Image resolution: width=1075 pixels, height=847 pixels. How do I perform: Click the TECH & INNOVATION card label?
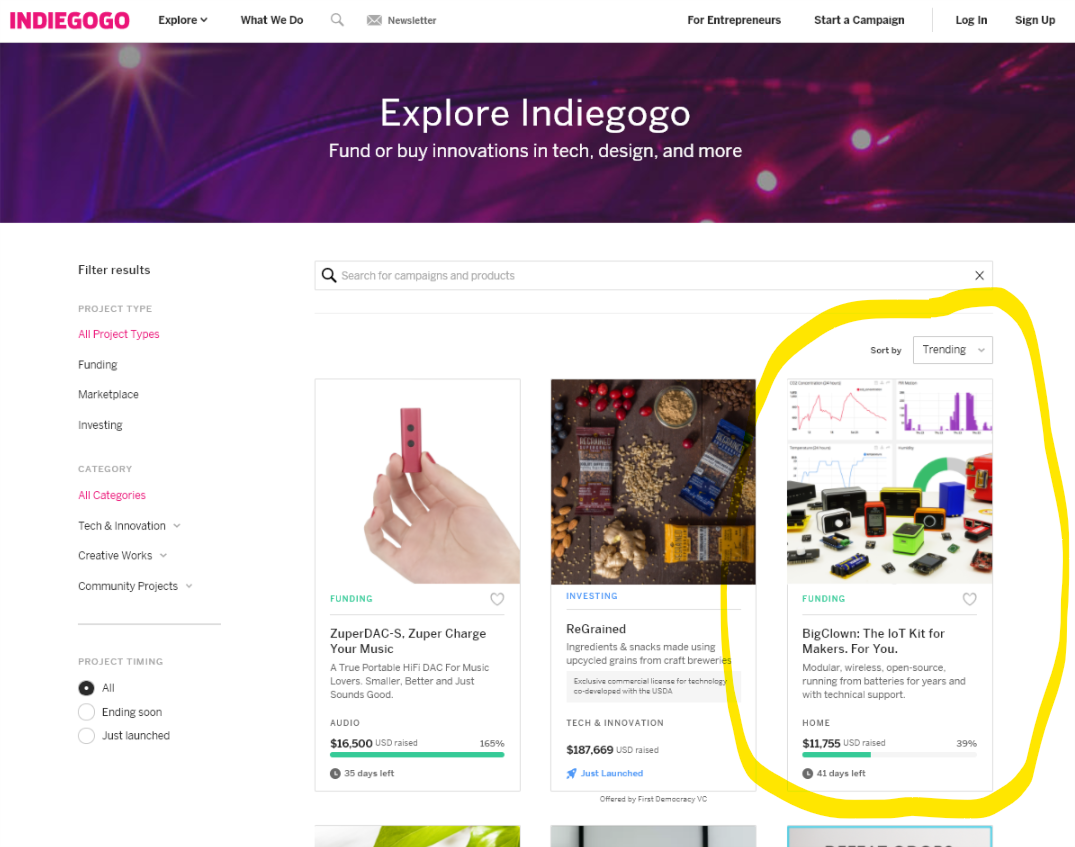(615, 723)
